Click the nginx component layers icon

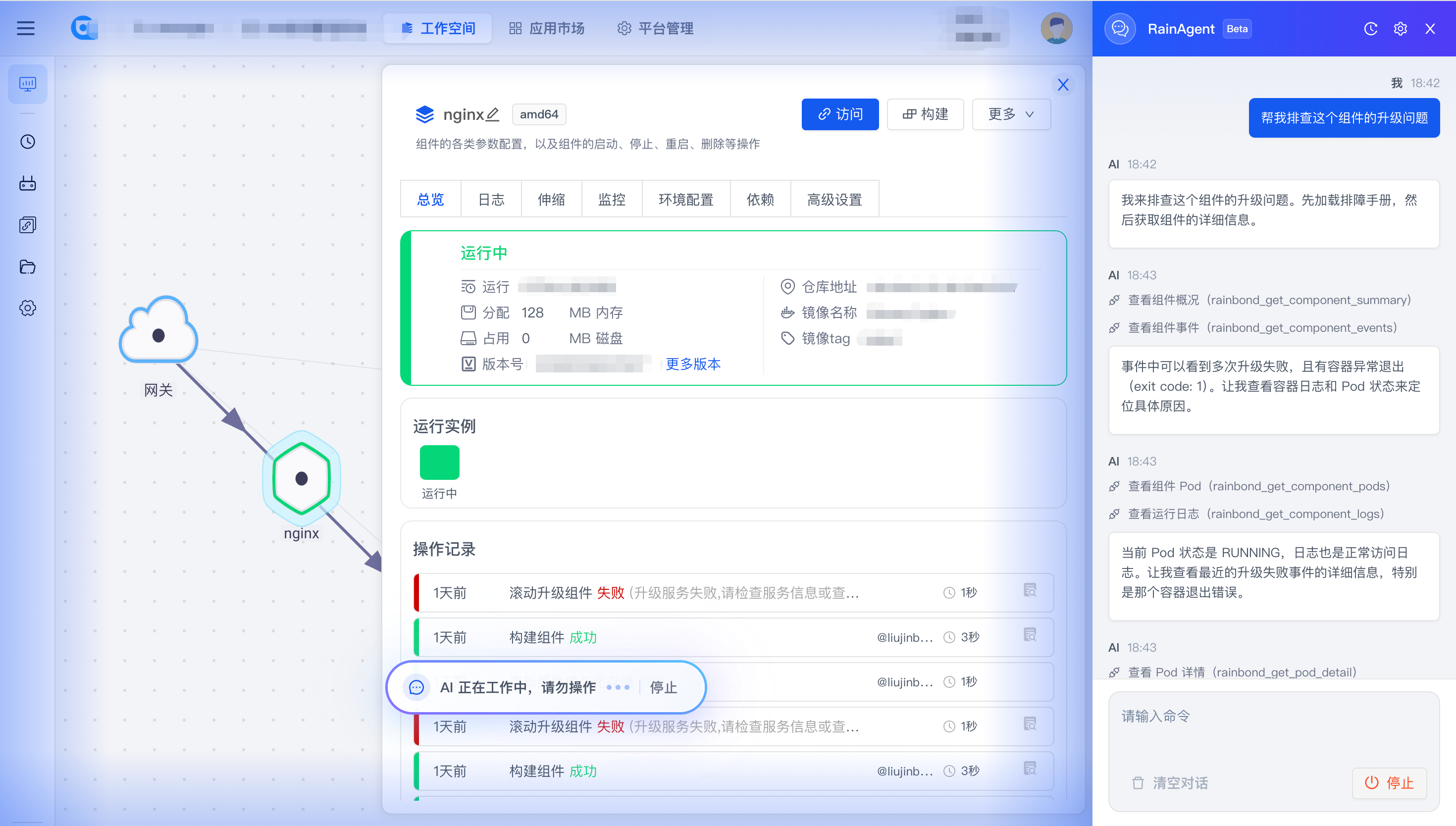[424, 114]
